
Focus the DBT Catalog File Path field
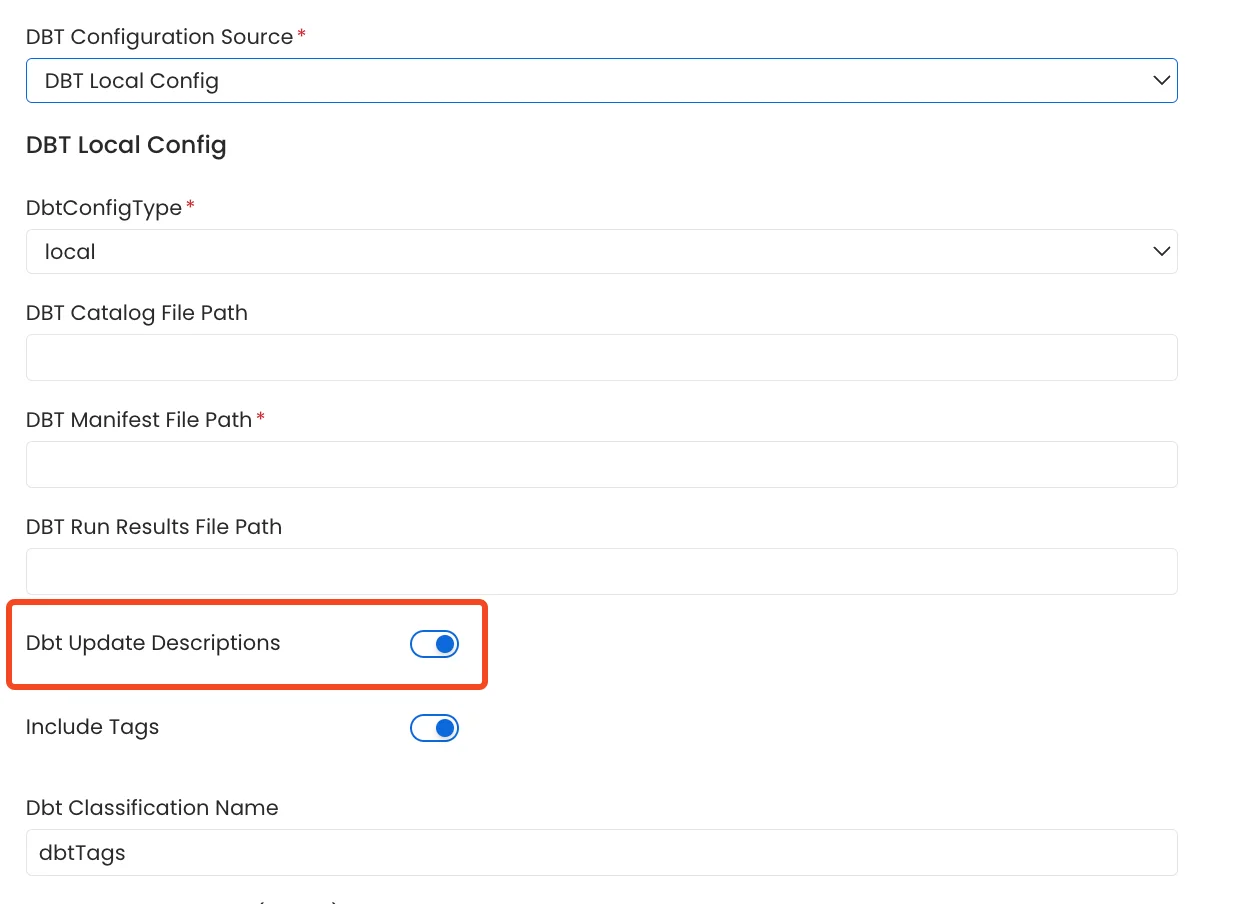coord(601,358)
